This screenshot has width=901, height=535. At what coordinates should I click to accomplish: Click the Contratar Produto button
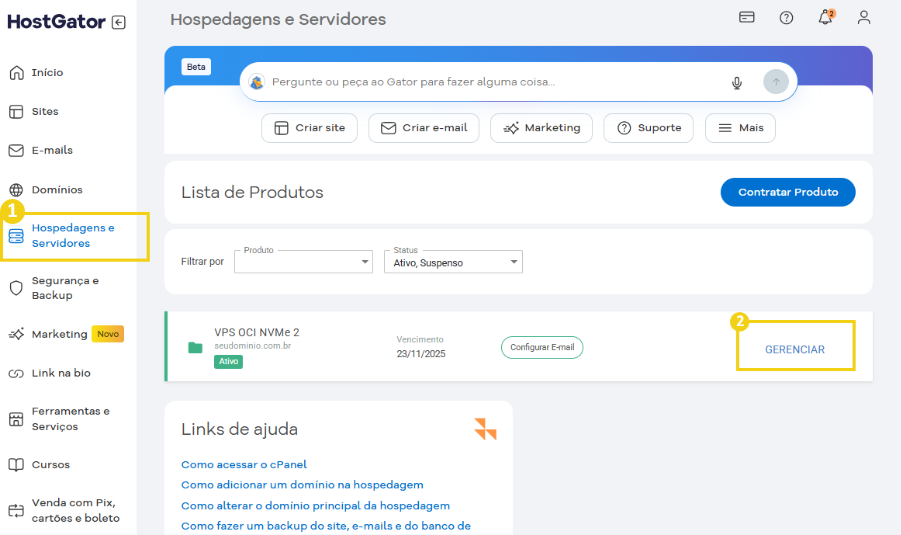click(788, 193)
